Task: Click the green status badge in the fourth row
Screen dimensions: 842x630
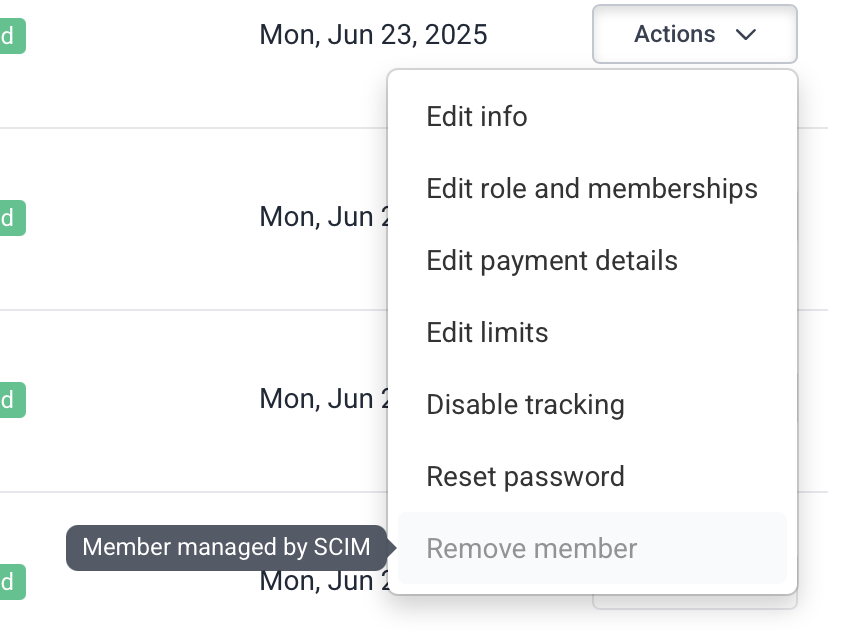Action: click(11, 582)
